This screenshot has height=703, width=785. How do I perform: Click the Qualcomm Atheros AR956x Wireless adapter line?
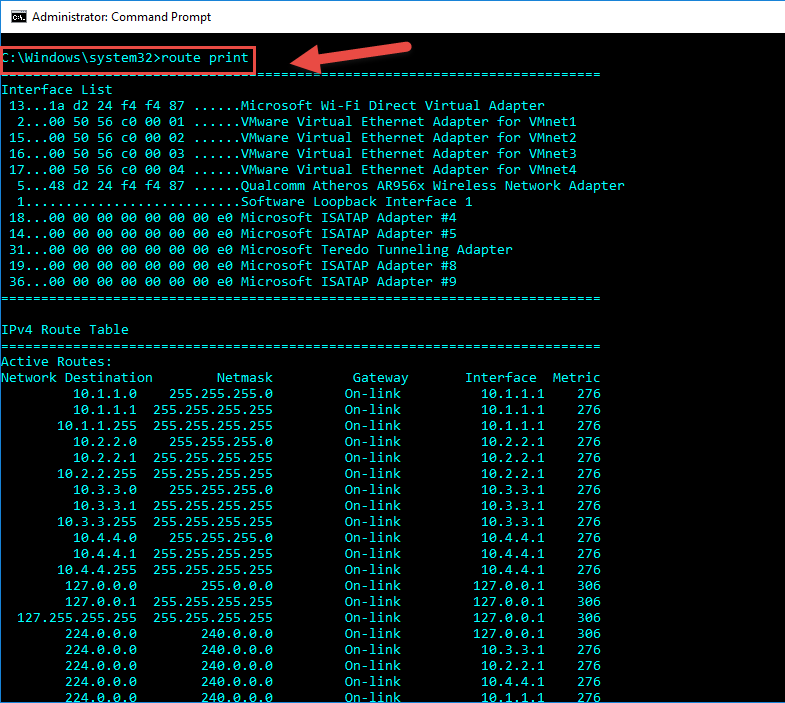coord(321,186)
